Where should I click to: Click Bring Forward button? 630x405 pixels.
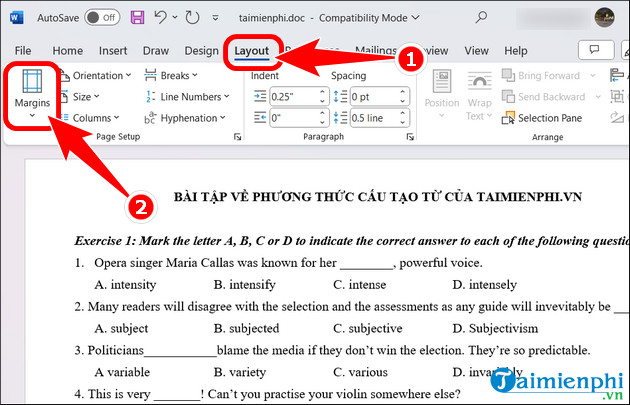tap(541, 76)
